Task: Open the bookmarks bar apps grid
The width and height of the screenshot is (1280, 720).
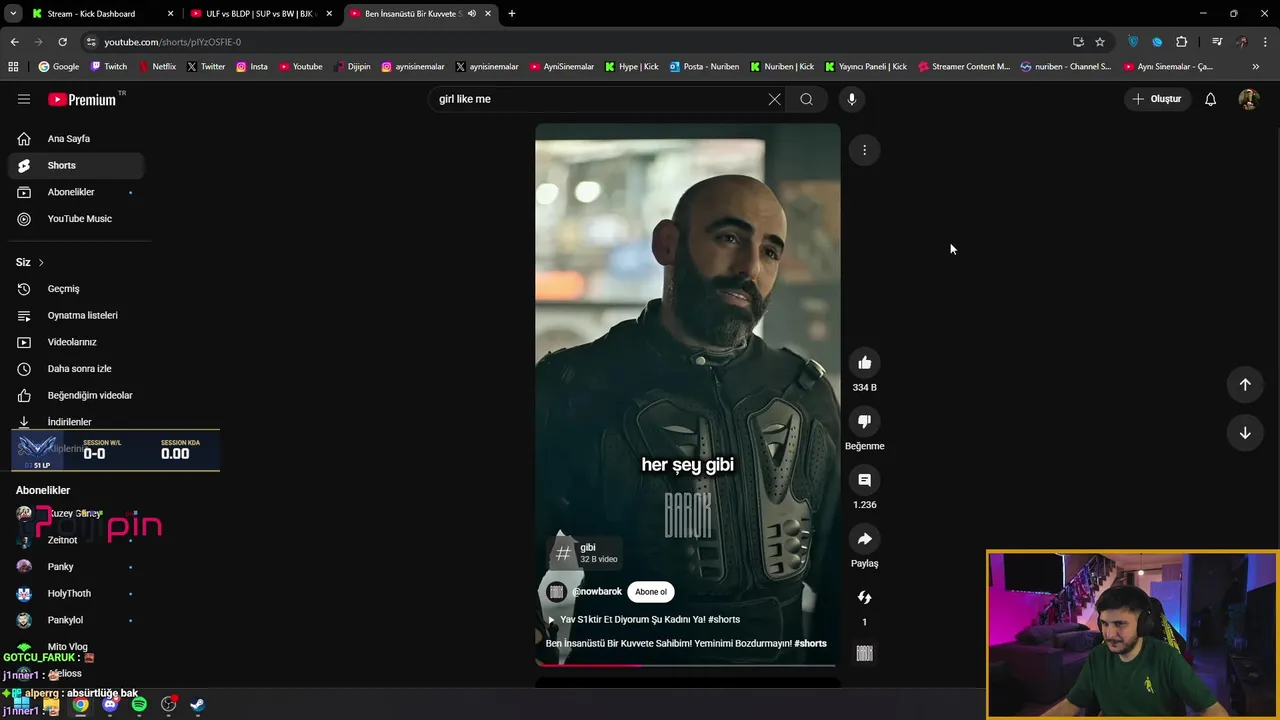Action: click(x=13, y=66)
